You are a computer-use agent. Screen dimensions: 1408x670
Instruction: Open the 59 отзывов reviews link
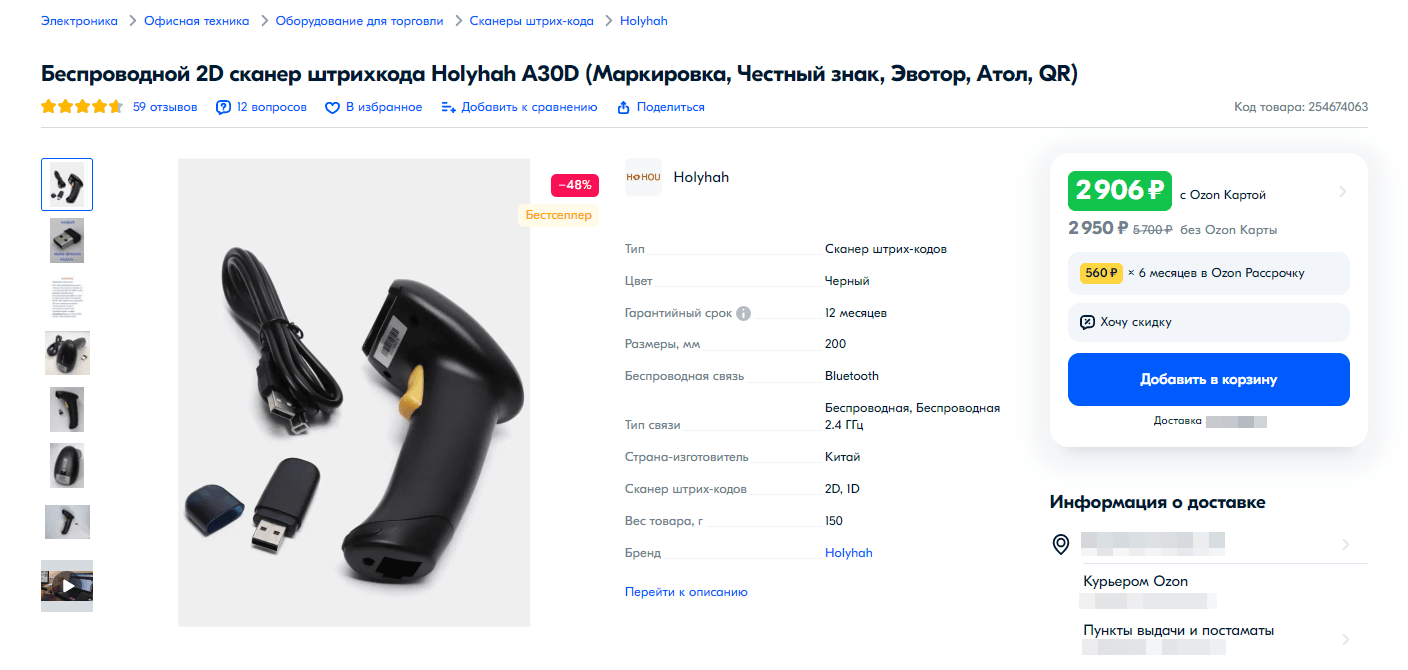point(165,107)
